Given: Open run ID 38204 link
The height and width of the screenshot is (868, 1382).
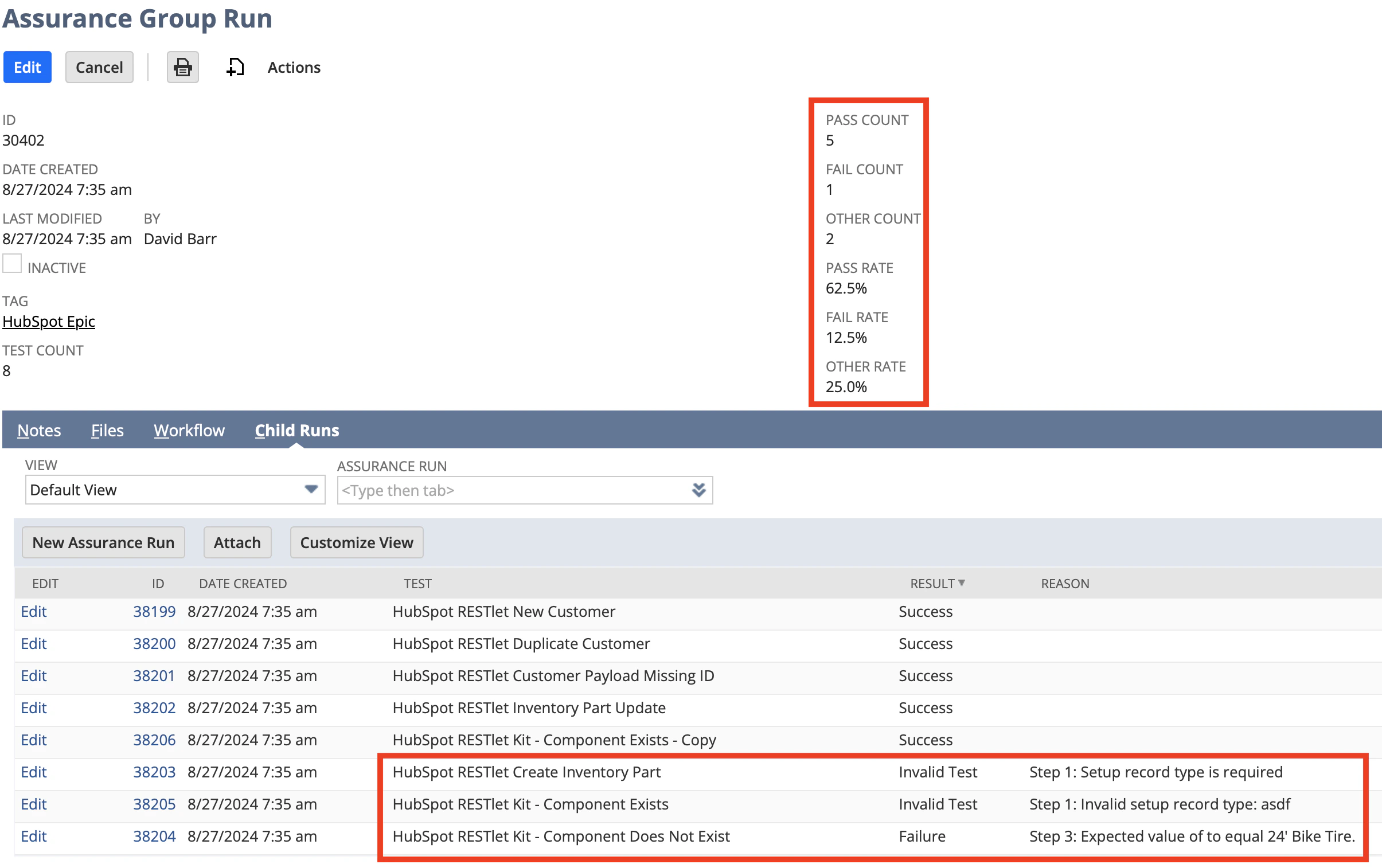Looking at the screenshot, I should pos(154,836).
